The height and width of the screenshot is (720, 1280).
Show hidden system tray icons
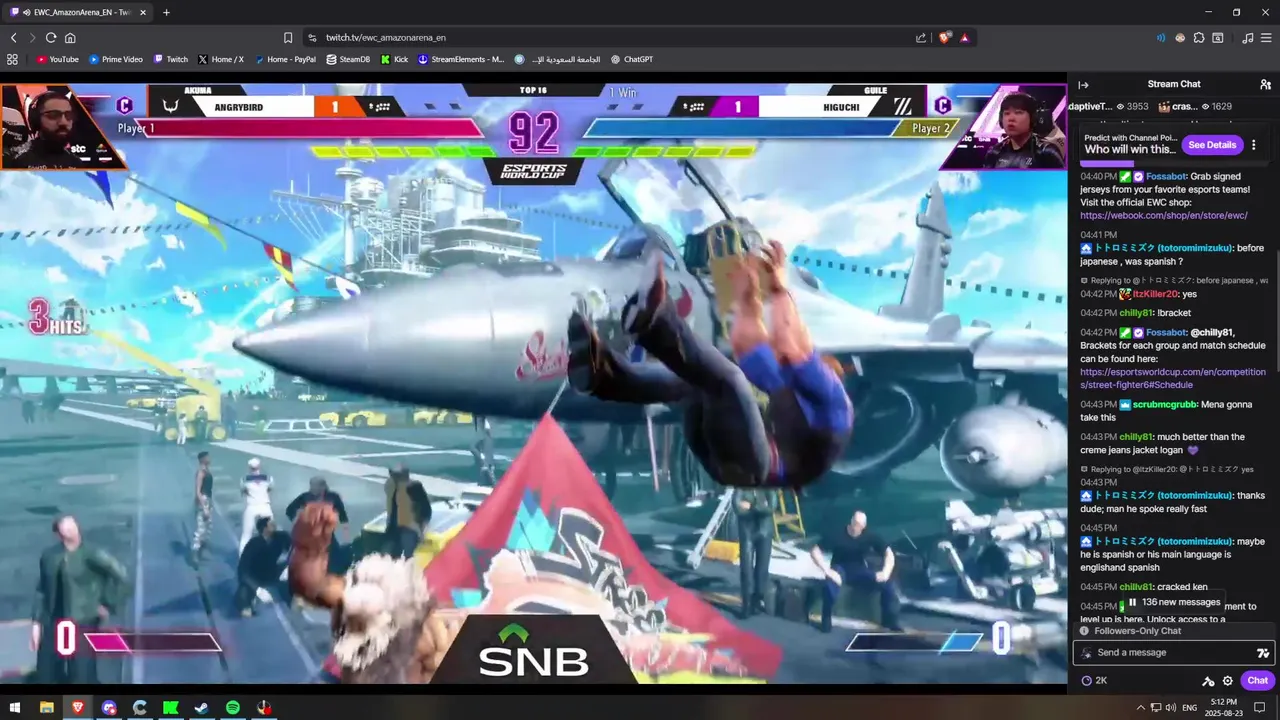[x=1141, y=708]
